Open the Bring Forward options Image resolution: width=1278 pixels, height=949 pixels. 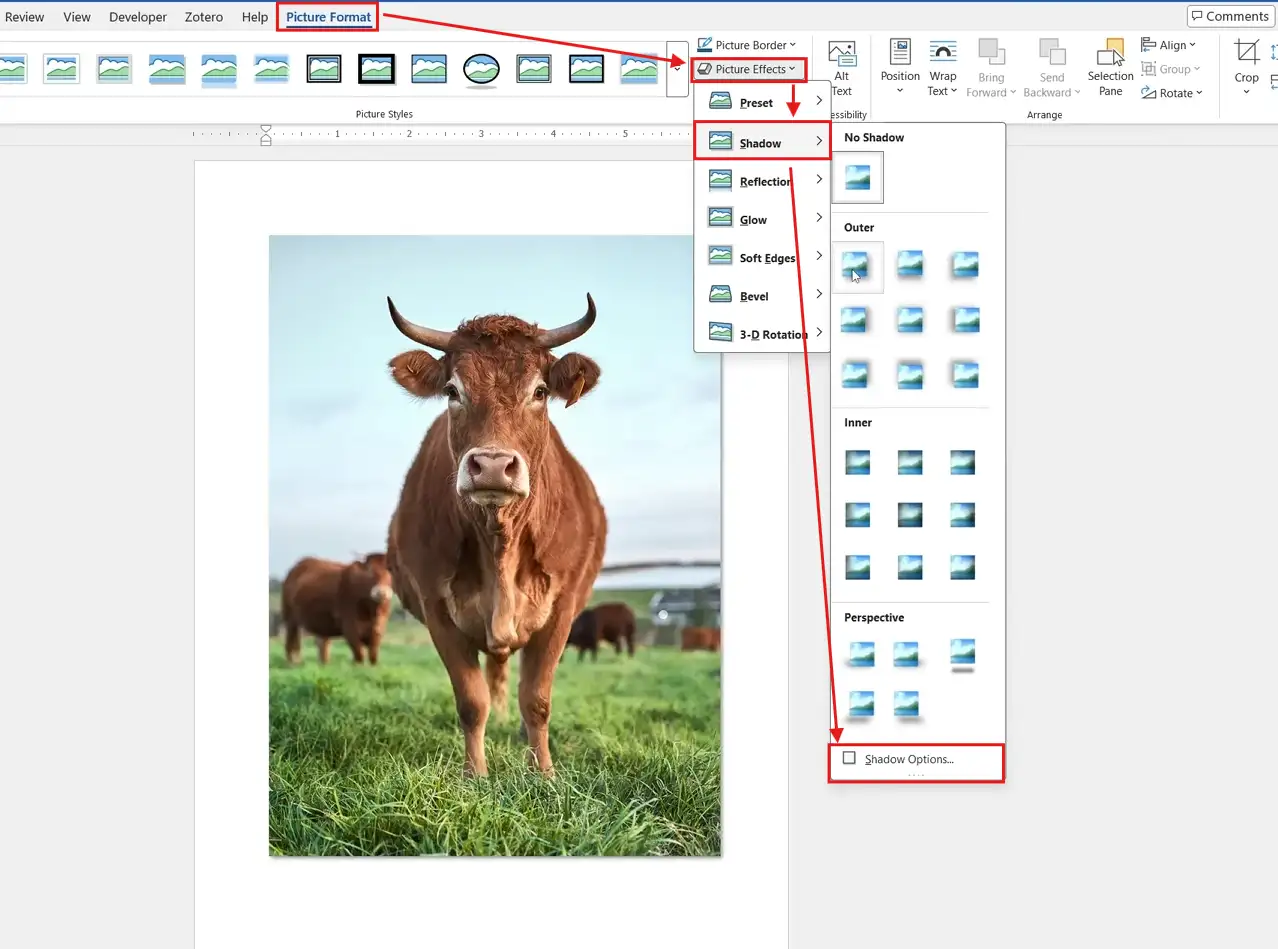(991, 68)
